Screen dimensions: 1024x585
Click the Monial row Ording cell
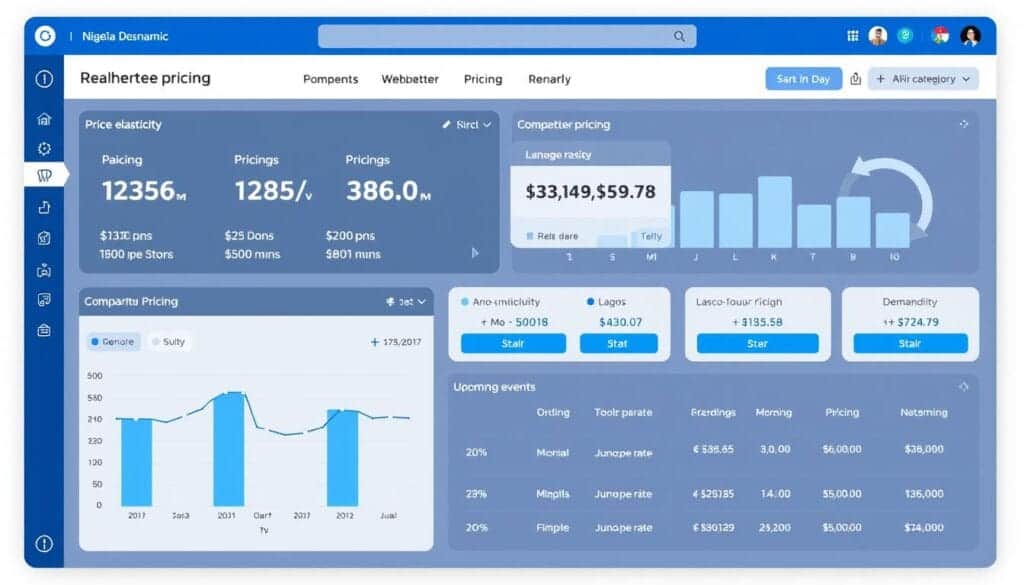(552, 452)
